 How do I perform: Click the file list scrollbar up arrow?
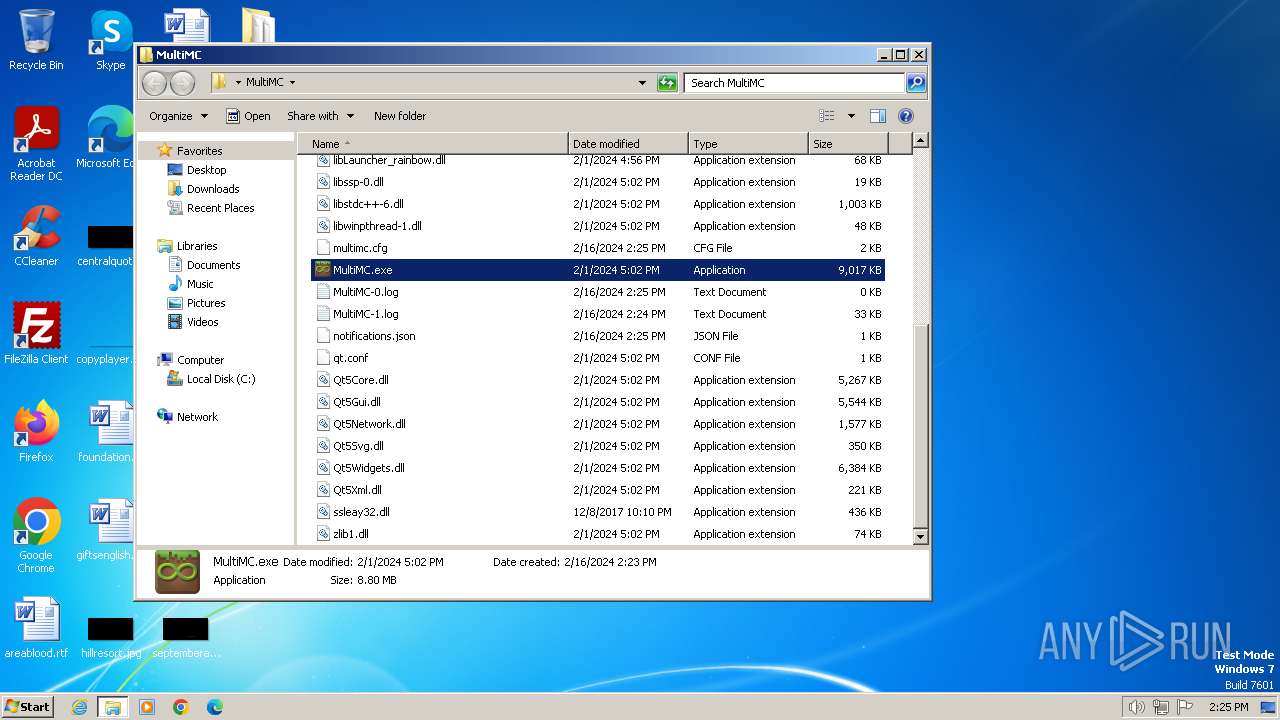[921, 141]
